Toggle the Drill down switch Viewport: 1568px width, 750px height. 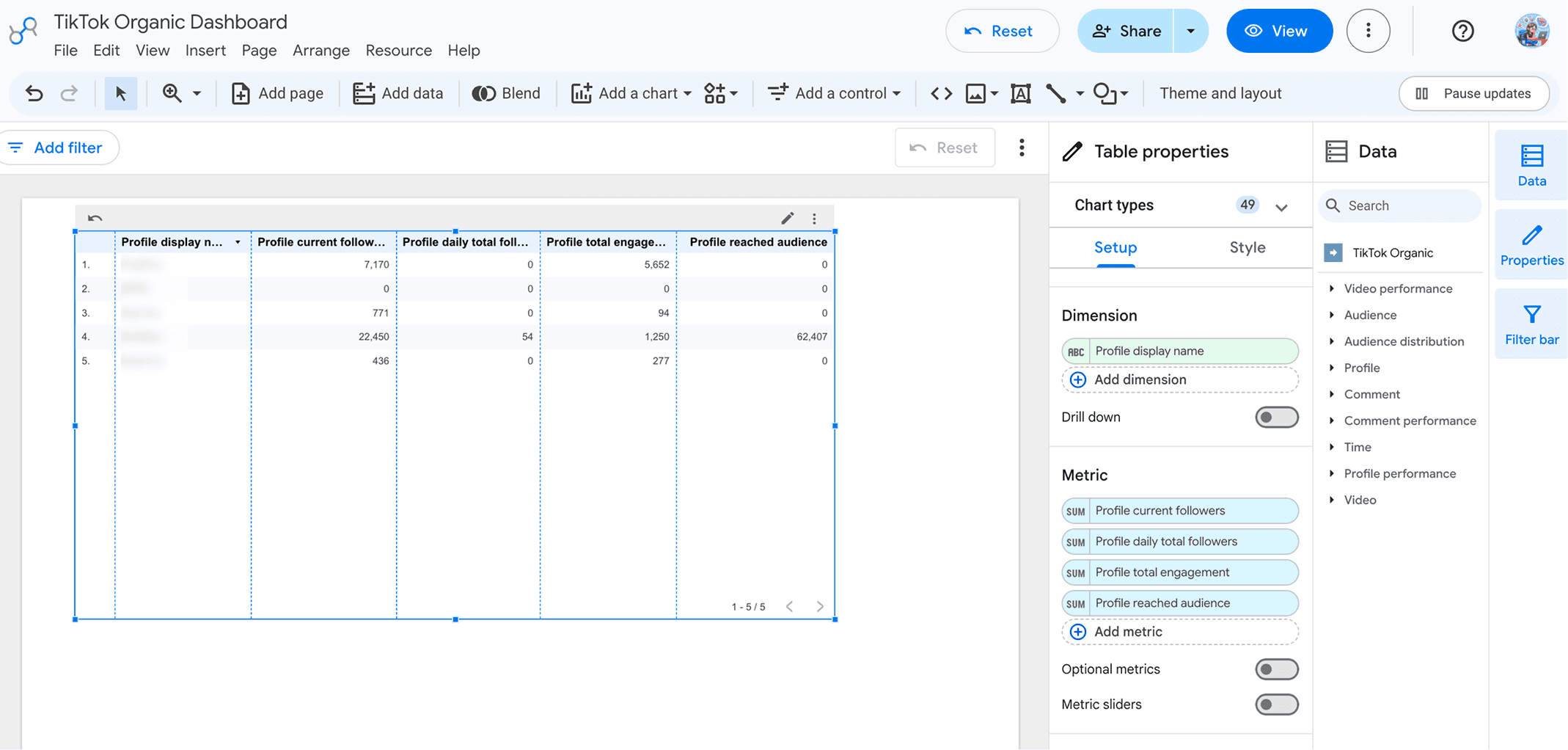coord(1276,418)
